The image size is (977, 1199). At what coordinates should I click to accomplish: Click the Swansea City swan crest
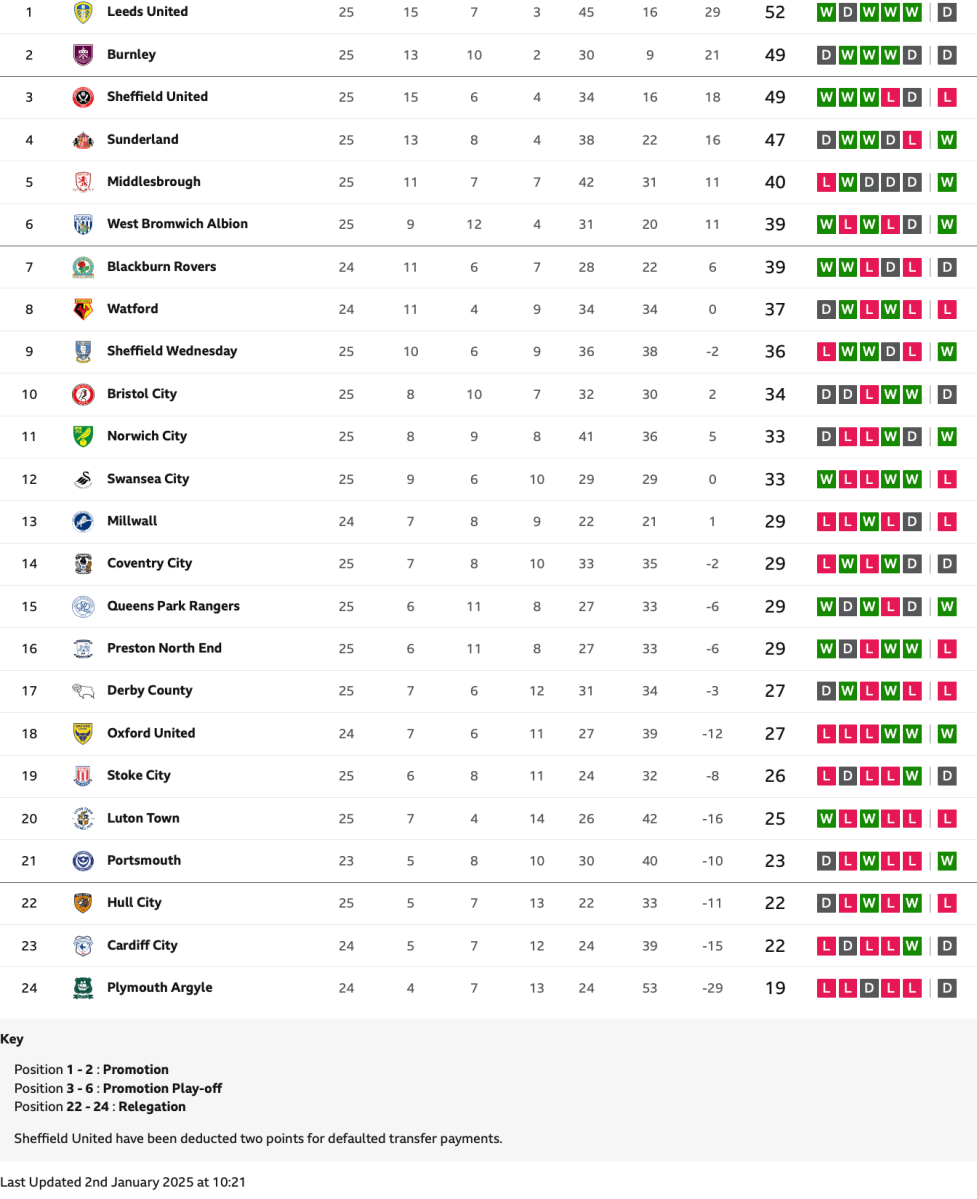pos(83,479)
